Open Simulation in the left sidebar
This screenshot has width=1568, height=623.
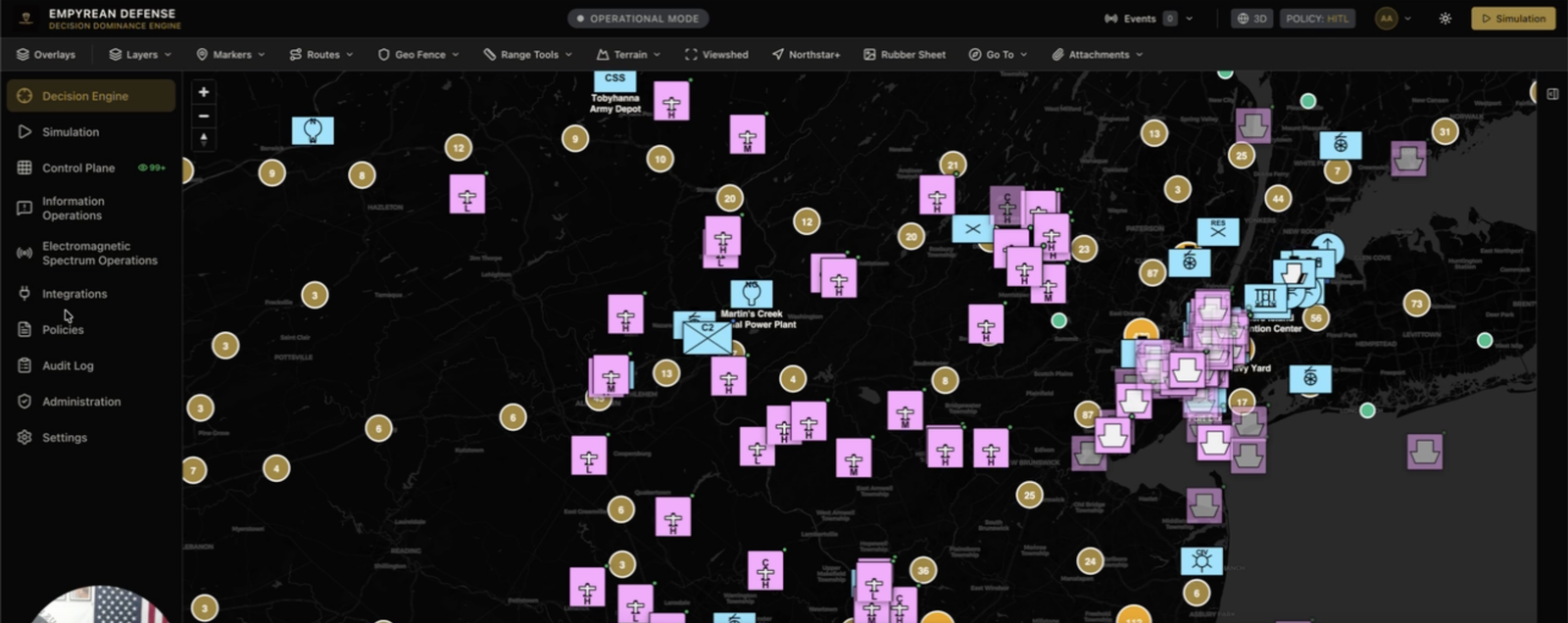pyautogui.click(x=71, y=132)
